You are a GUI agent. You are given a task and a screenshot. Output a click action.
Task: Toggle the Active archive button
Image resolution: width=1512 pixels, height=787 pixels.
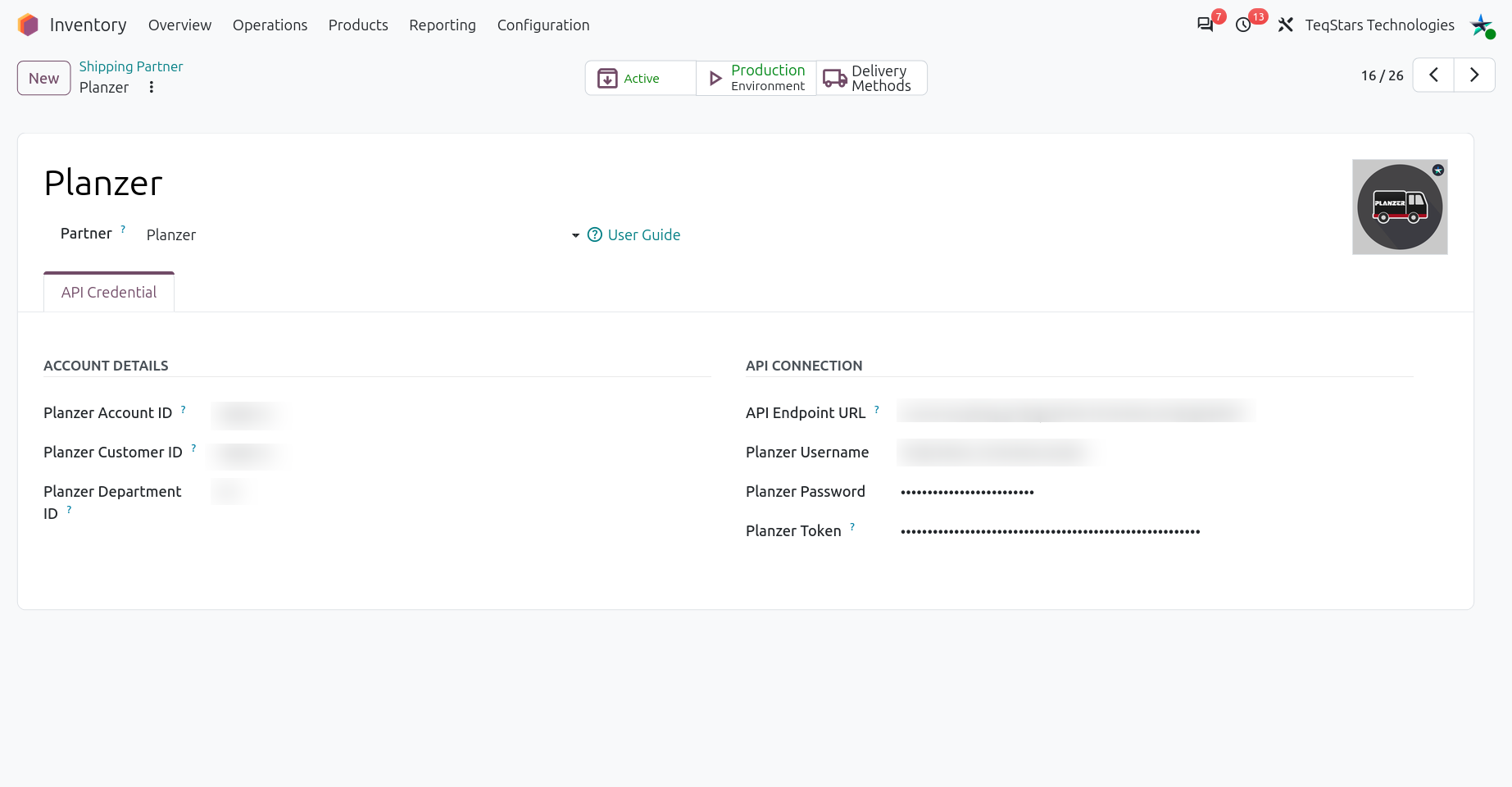point(641,78)
